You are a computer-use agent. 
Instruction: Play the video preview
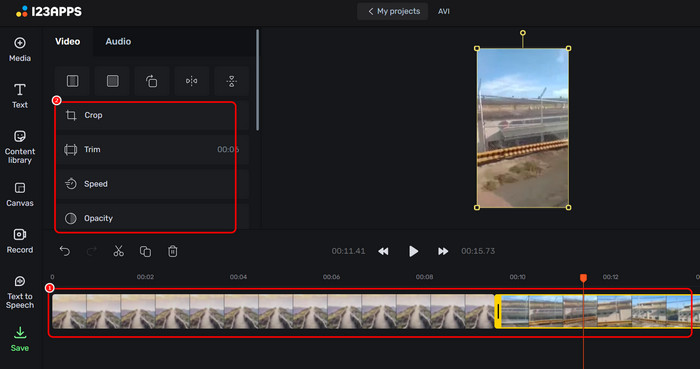(413, 251)
